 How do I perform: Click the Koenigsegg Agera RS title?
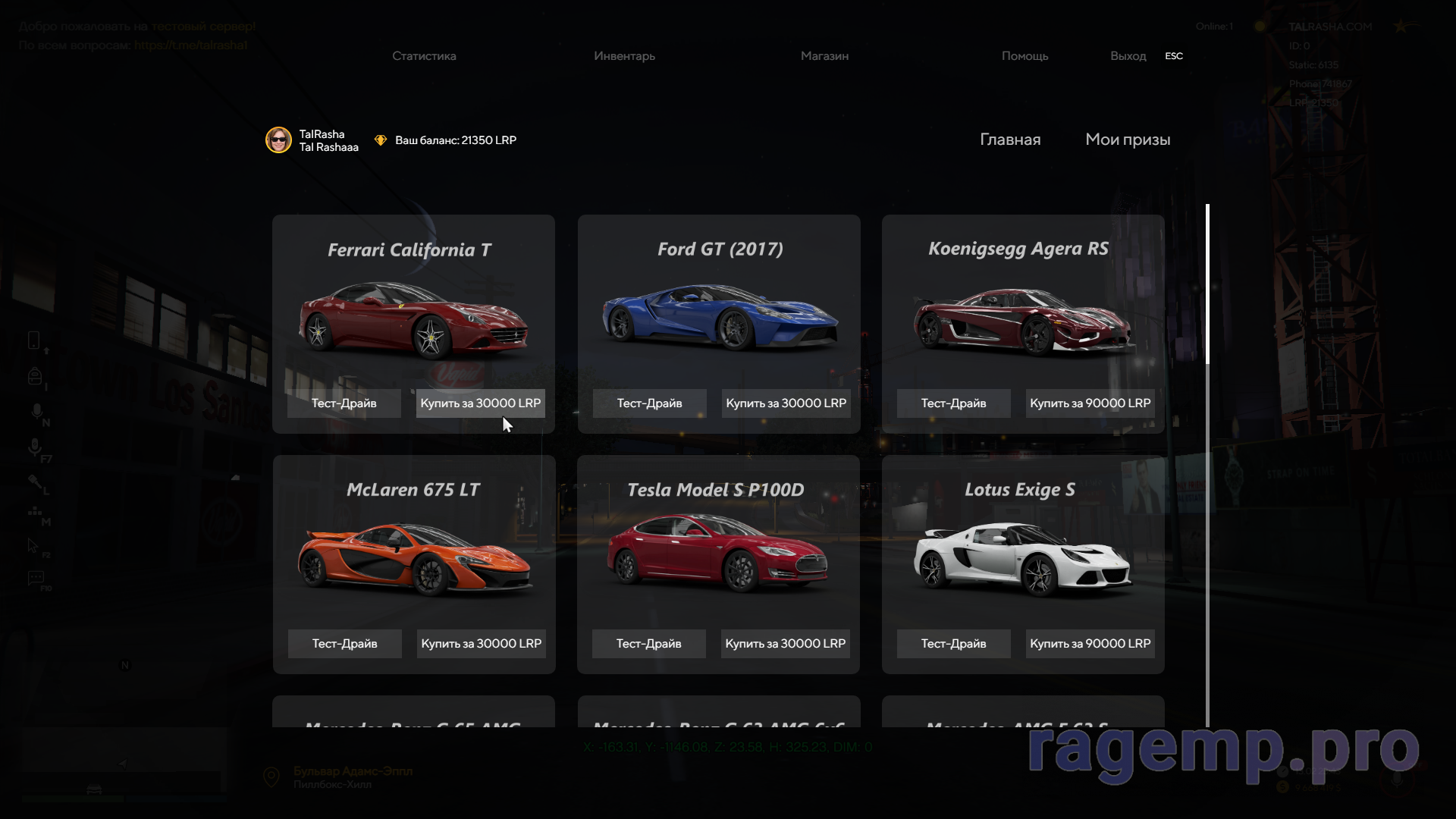(1018, 249)
